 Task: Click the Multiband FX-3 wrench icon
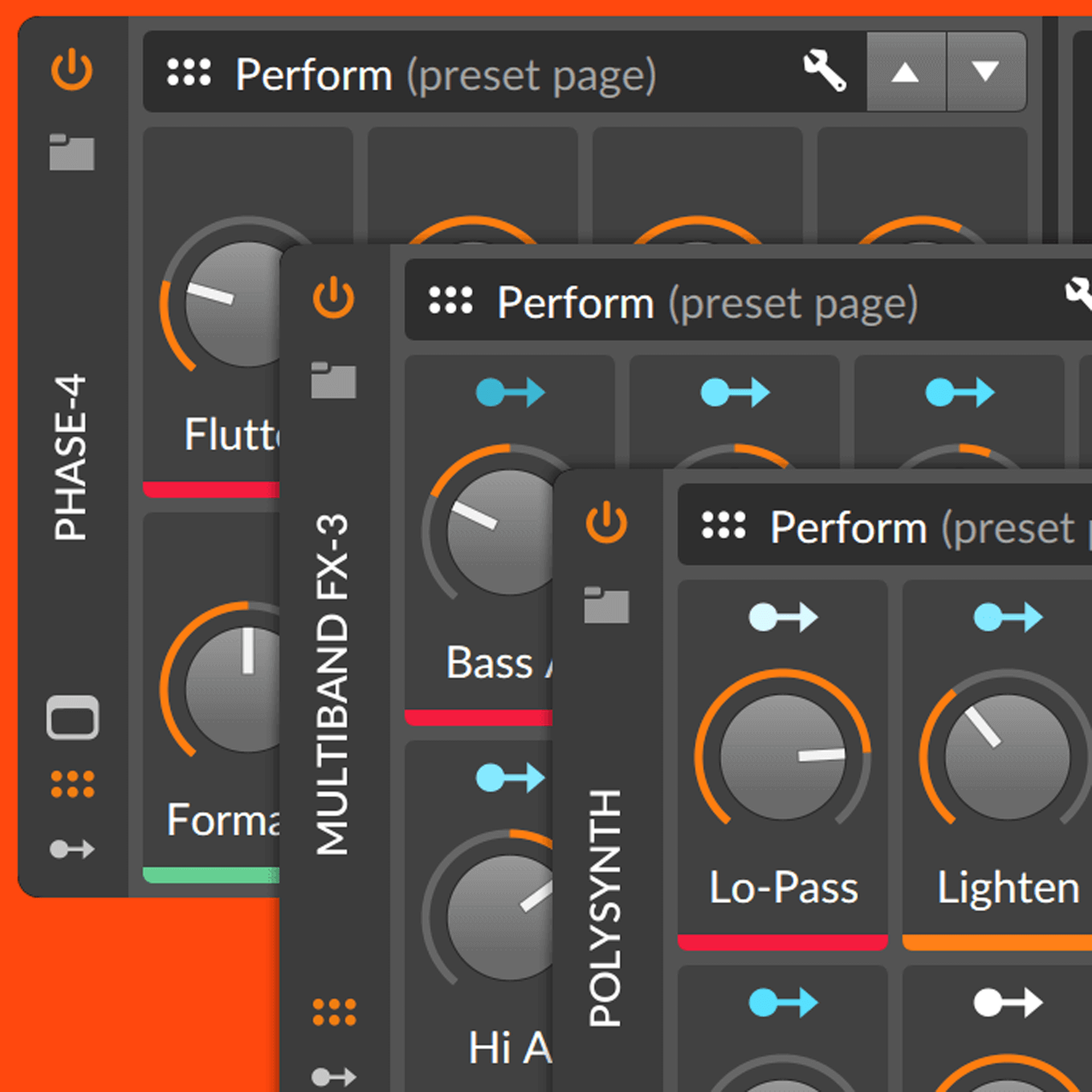click(1078, 294)
